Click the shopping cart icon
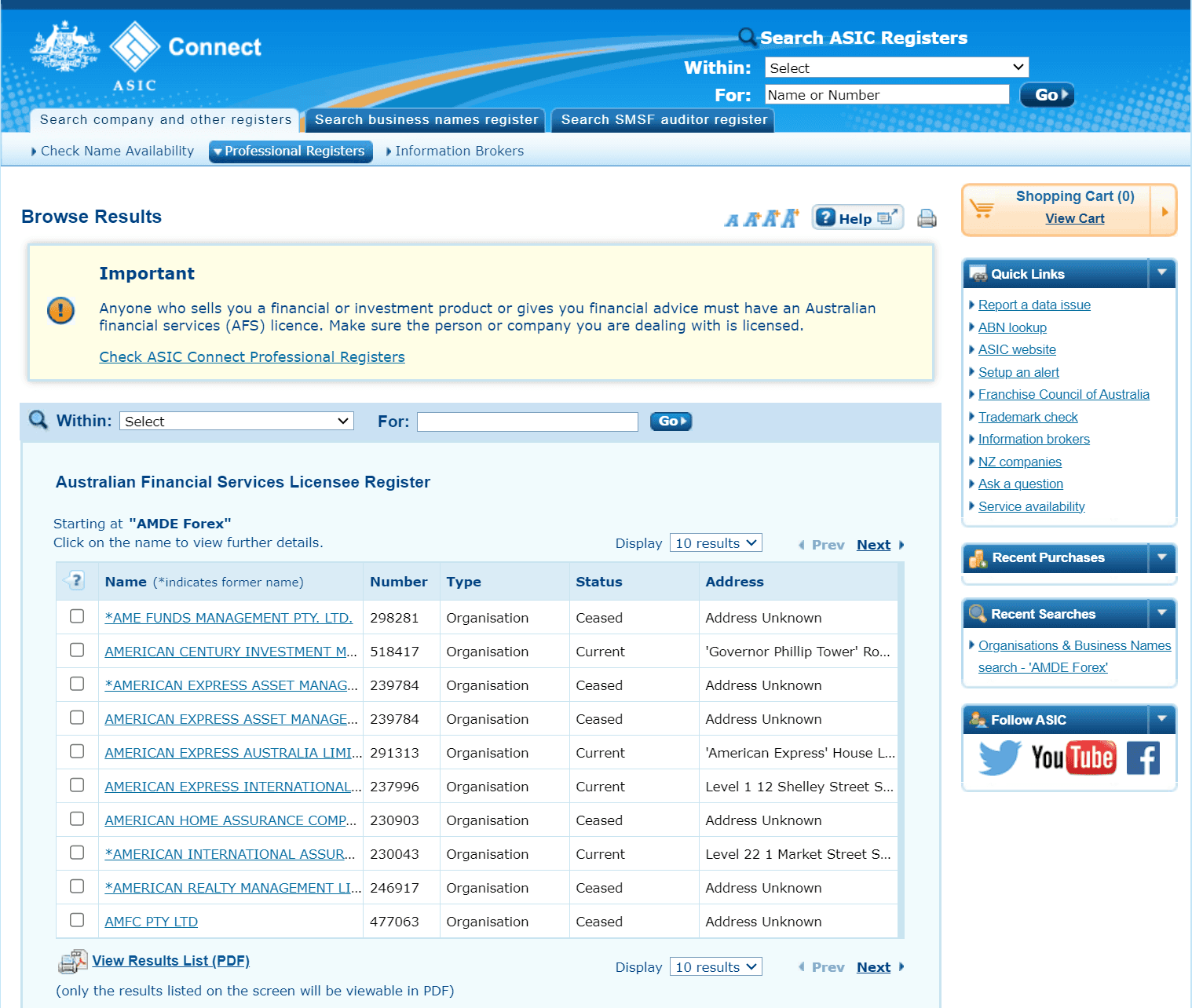The image size is (1192, 1008). (x=982, y=209)
